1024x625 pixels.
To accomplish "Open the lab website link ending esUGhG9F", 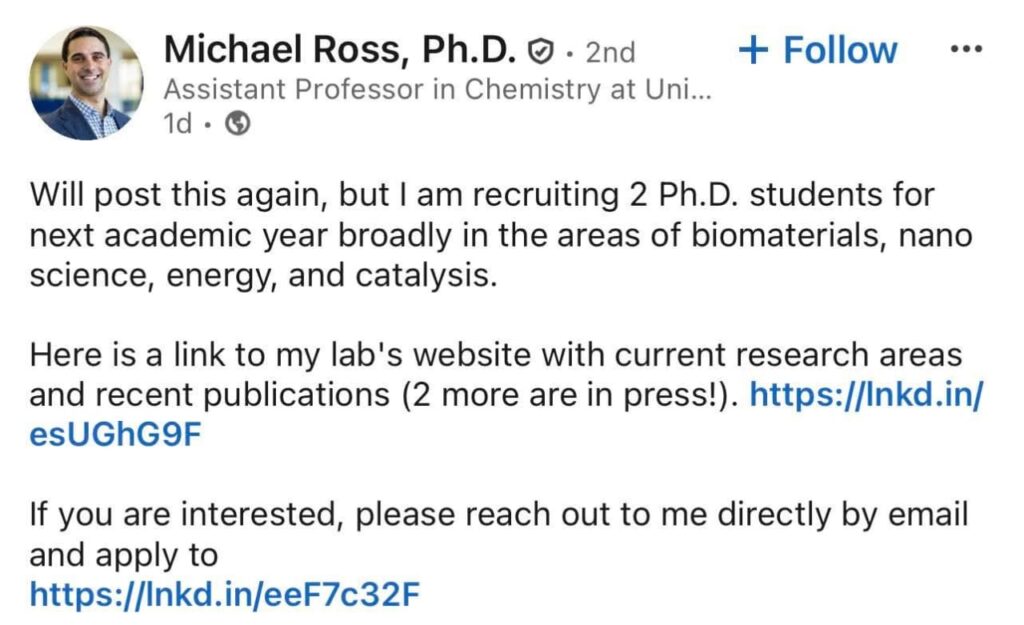I will point(866,396).
